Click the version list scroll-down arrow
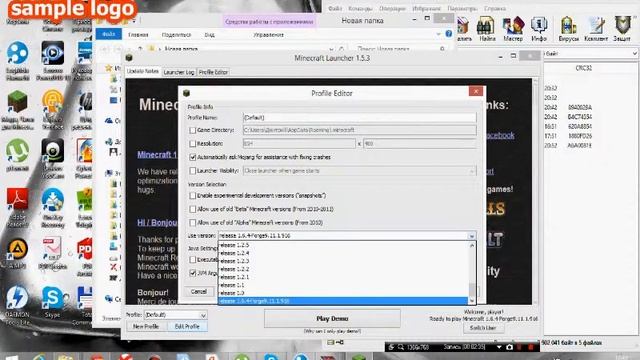The height and width of the screenshot is (360, 640). coord(472,300)
